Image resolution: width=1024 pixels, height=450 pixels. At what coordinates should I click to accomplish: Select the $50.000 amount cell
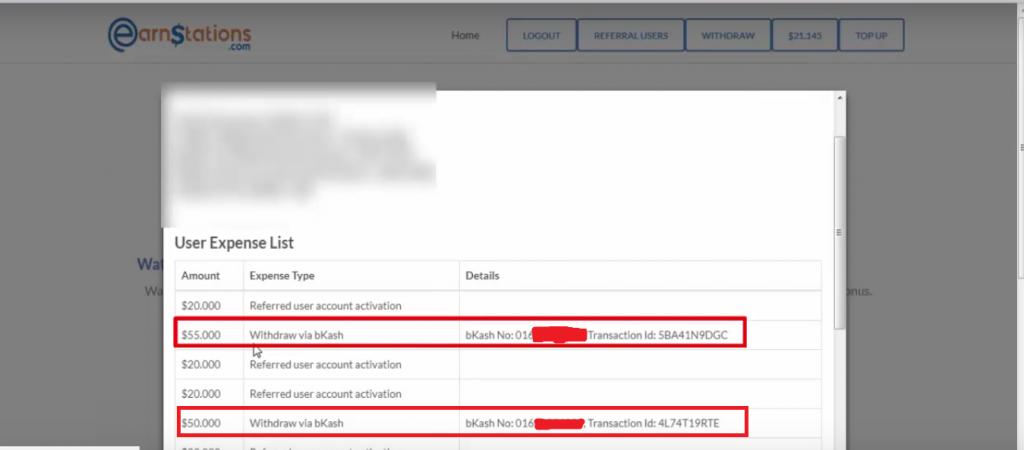pos(201,423)
